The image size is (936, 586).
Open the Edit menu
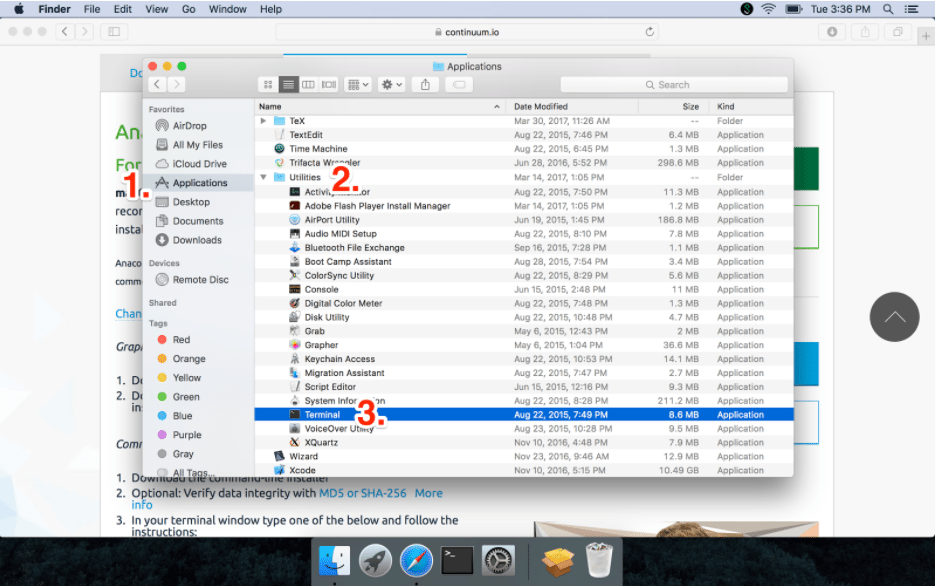pyautogui.click(x=123, y=9)
